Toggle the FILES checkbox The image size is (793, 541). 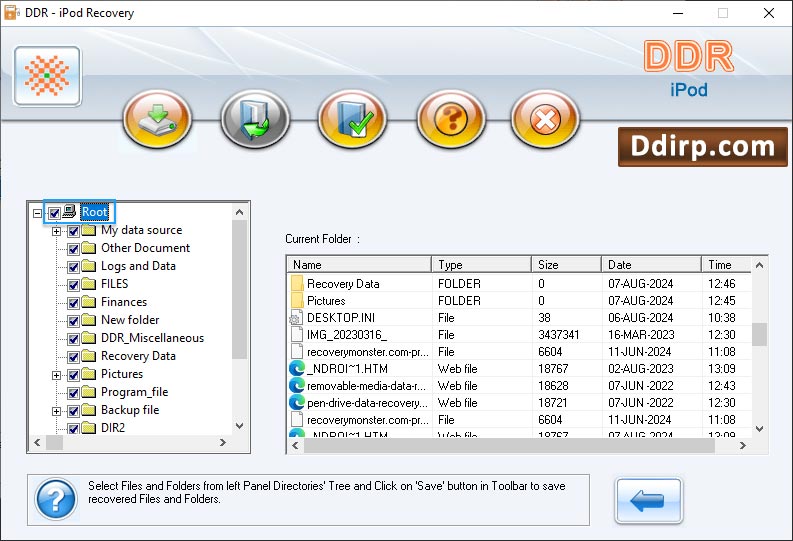[73, 285]
